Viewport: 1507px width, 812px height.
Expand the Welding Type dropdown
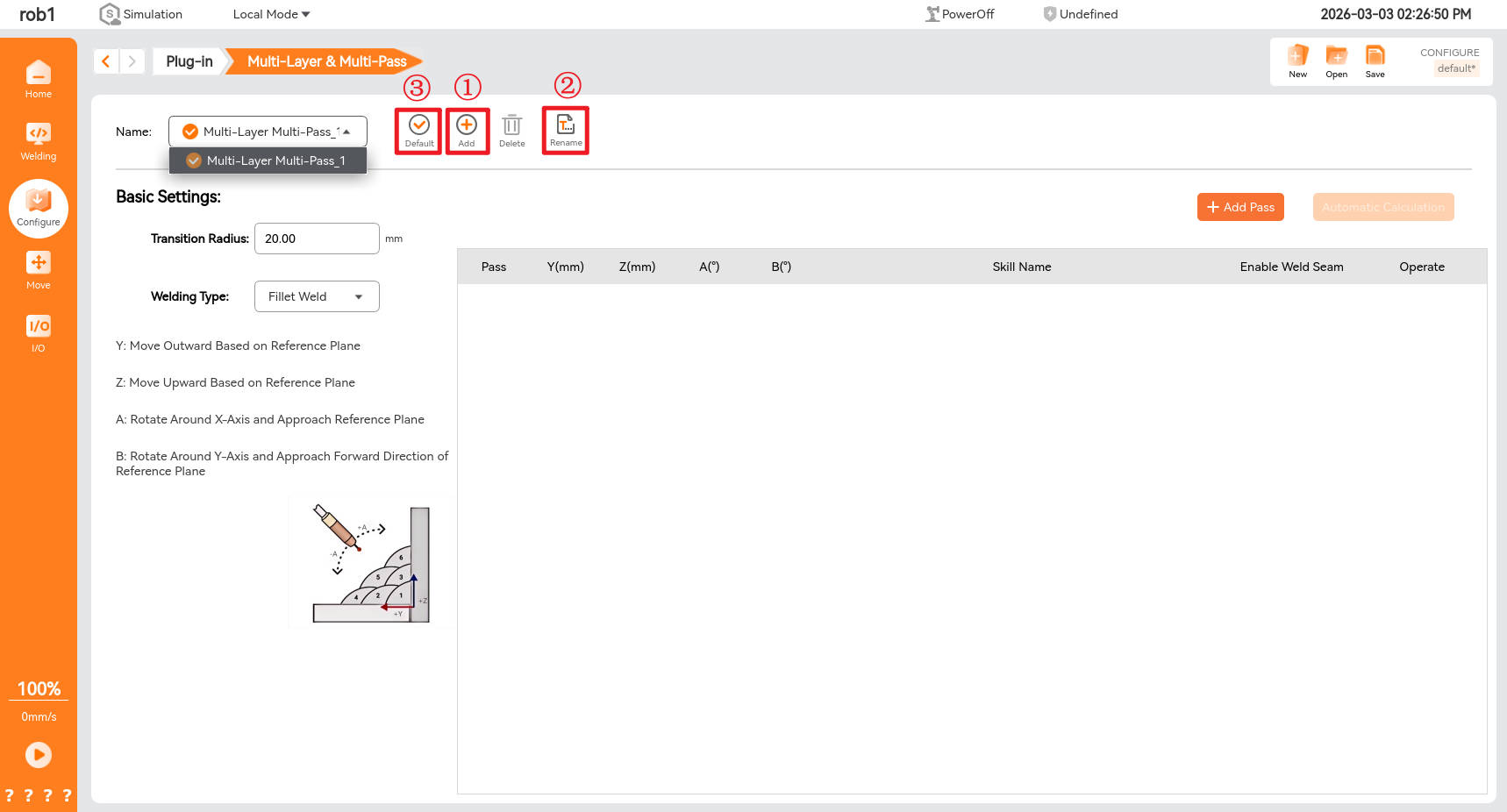coord(317,296)
